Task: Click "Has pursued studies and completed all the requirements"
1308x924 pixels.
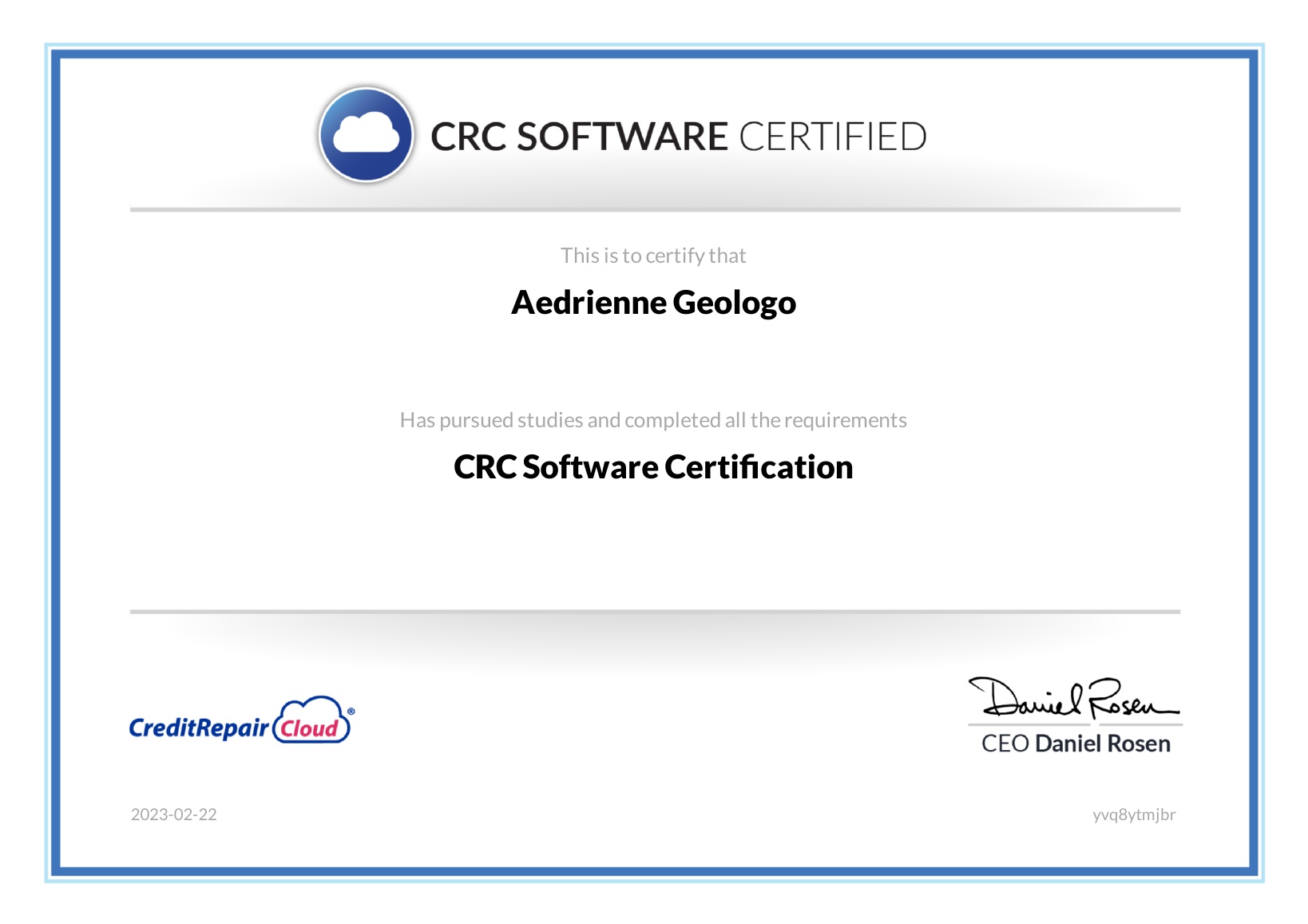Action: (x=653, y=420)
